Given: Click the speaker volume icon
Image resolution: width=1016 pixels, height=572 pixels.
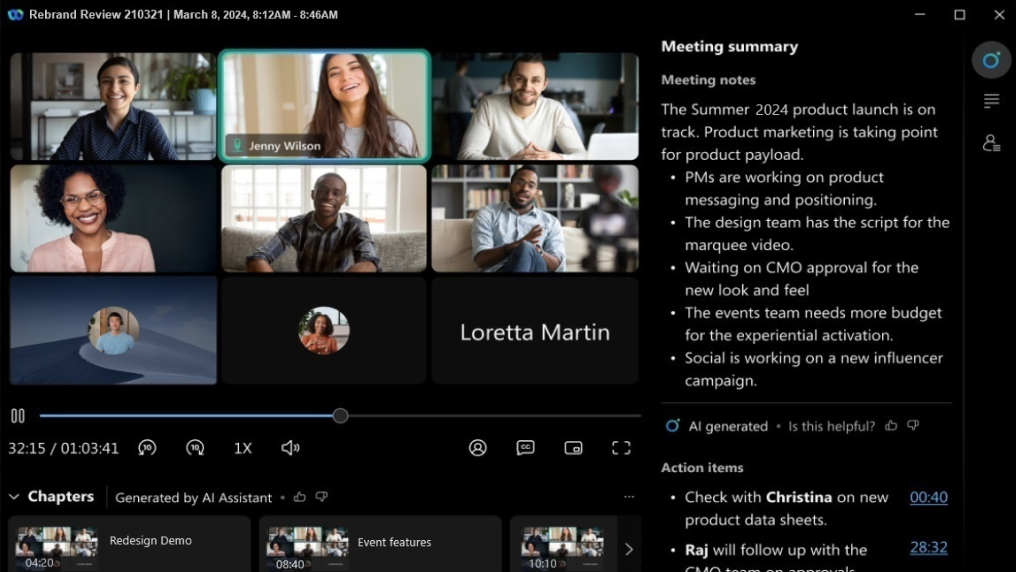Looking at the screenshot, I should pos(290,448).
